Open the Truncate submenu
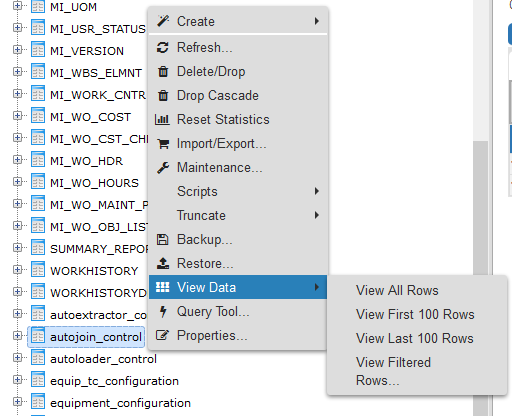Viewport: 512px width, 416px height. 238,215
